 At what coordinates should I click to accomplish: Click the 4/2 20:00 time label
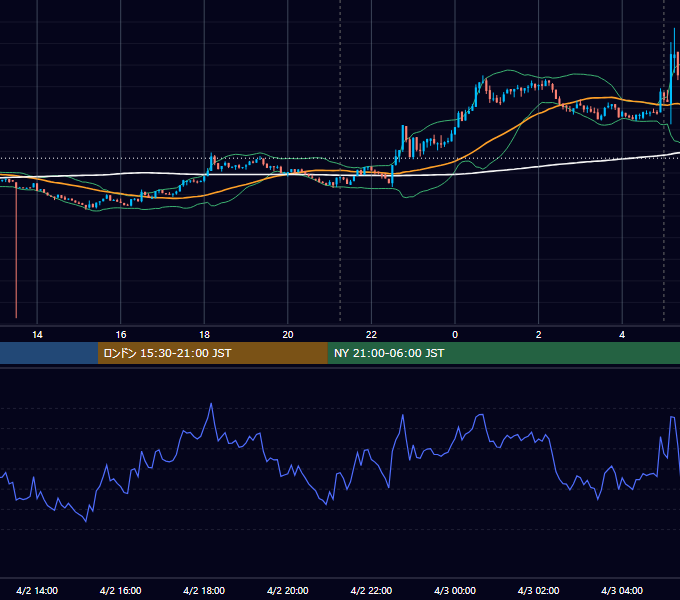pyautogui.click(x=288, y=590)
